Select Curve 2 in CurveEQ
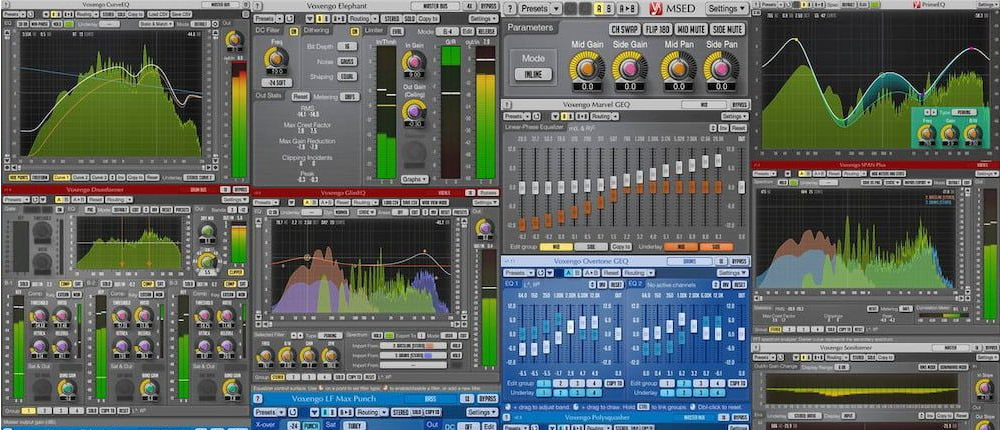Screen dimensions: 1000x430 coord(80,177)
